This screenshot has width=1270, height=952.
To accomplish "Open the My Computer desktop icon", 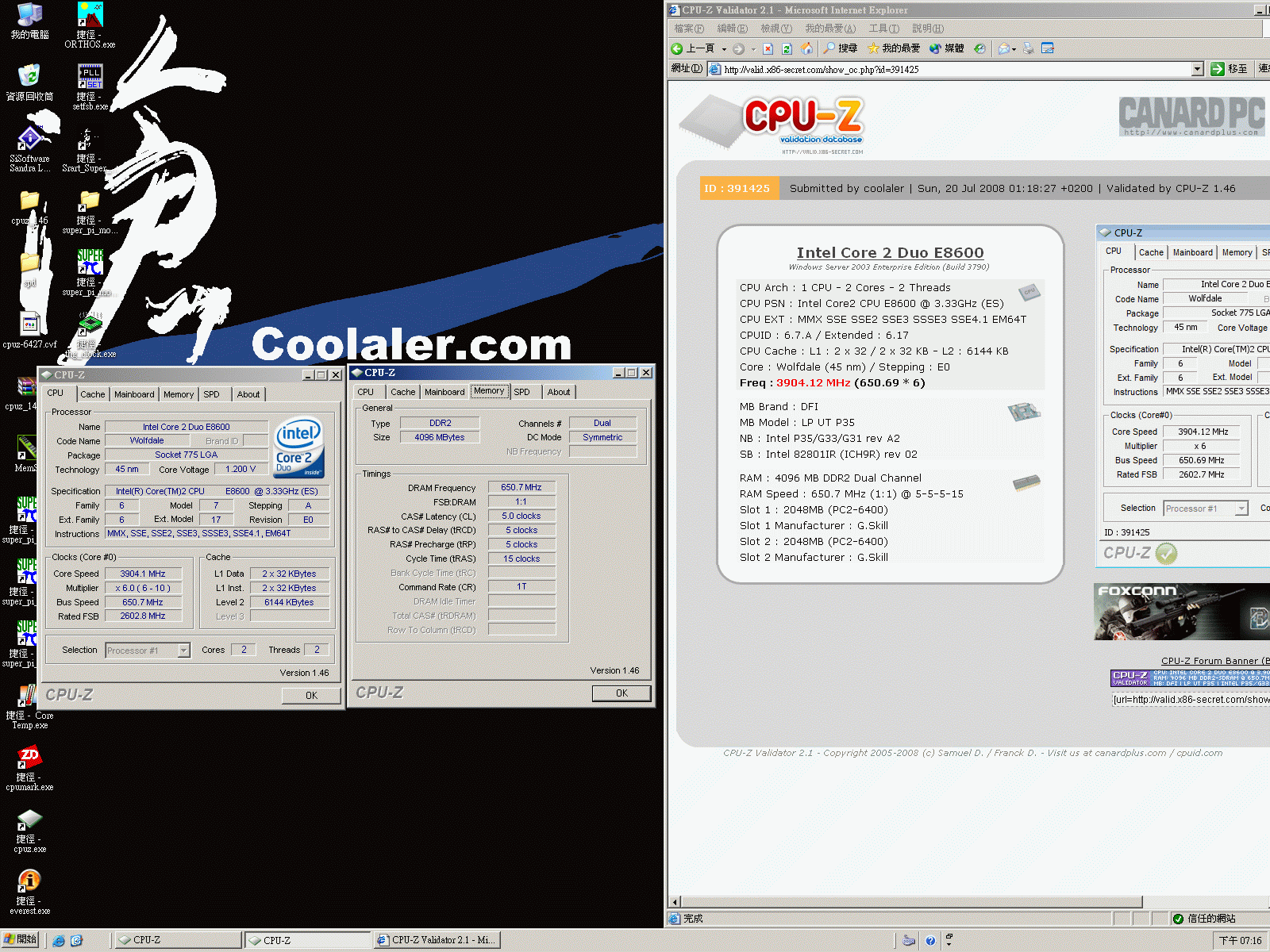I will [29, 21].
